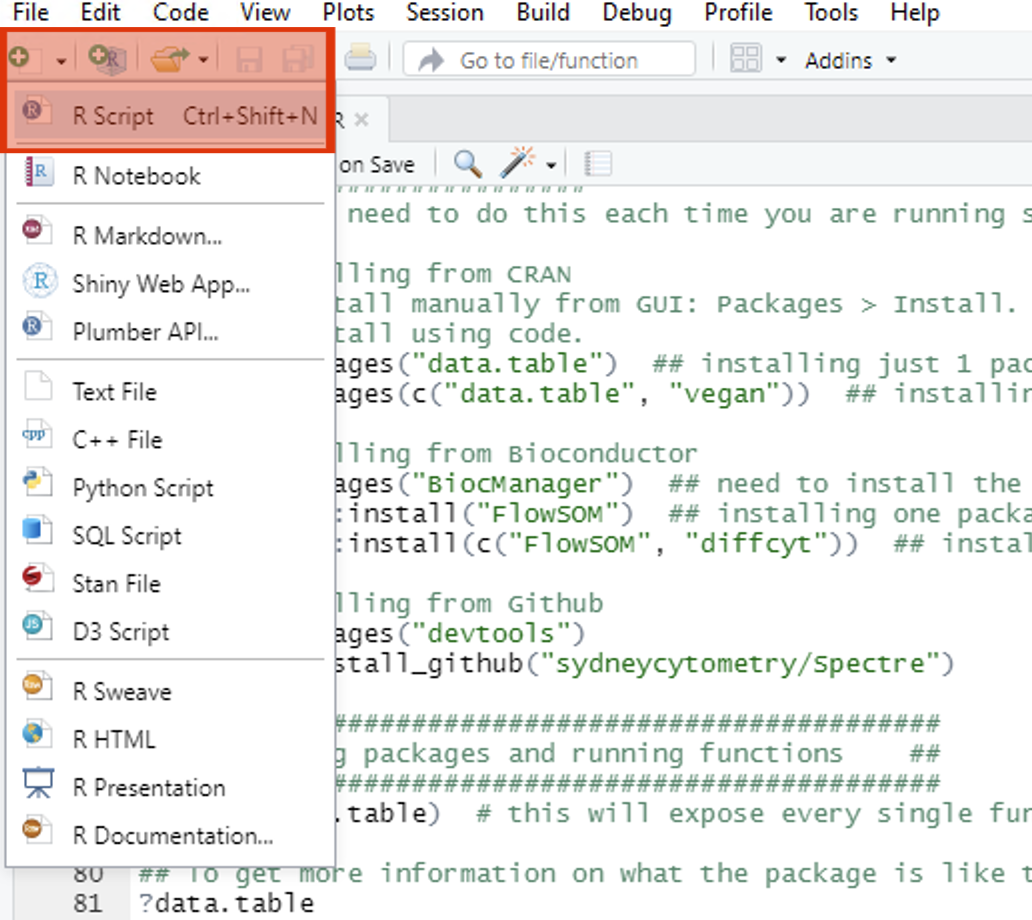Screen dimensions: 1032x920
Task: Click the Print document icon
Action: 360,59
